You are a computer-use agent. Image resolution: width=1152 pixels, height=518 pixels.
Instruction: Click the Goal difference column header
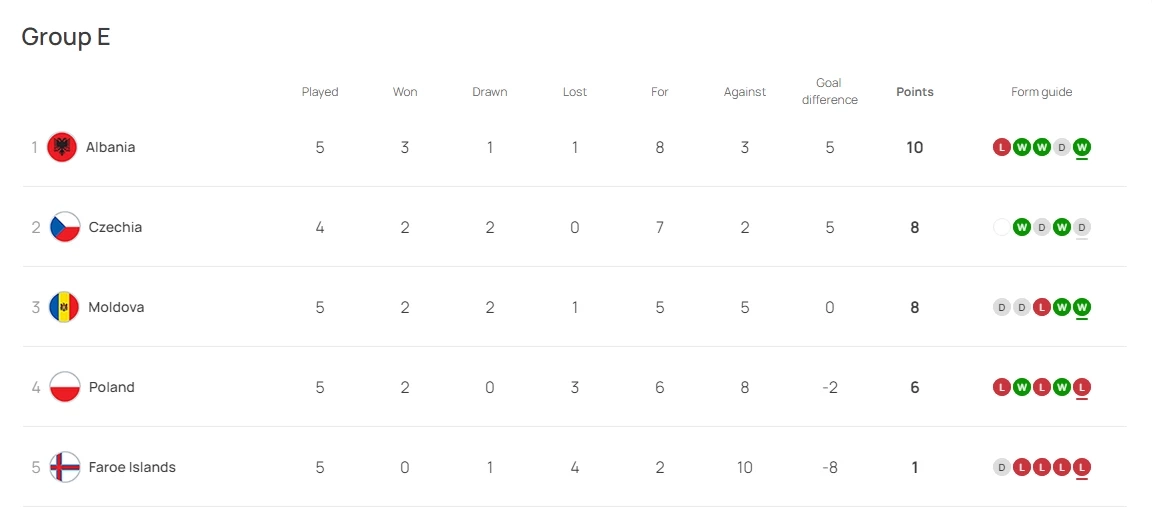(830, 91)
